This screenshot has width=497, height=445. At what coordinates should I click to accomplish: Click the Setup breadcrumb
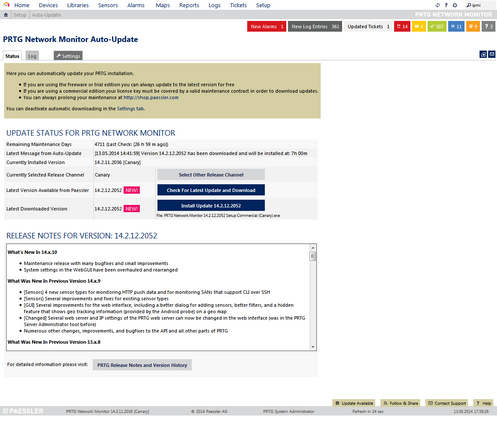[x=20, y=15]
